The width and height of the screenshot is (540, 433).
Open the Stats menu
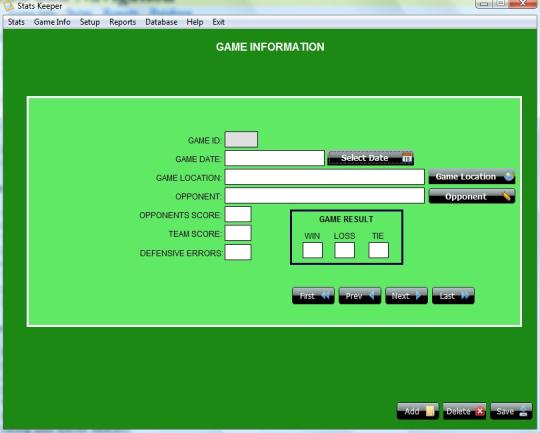(x=16, y=22)
